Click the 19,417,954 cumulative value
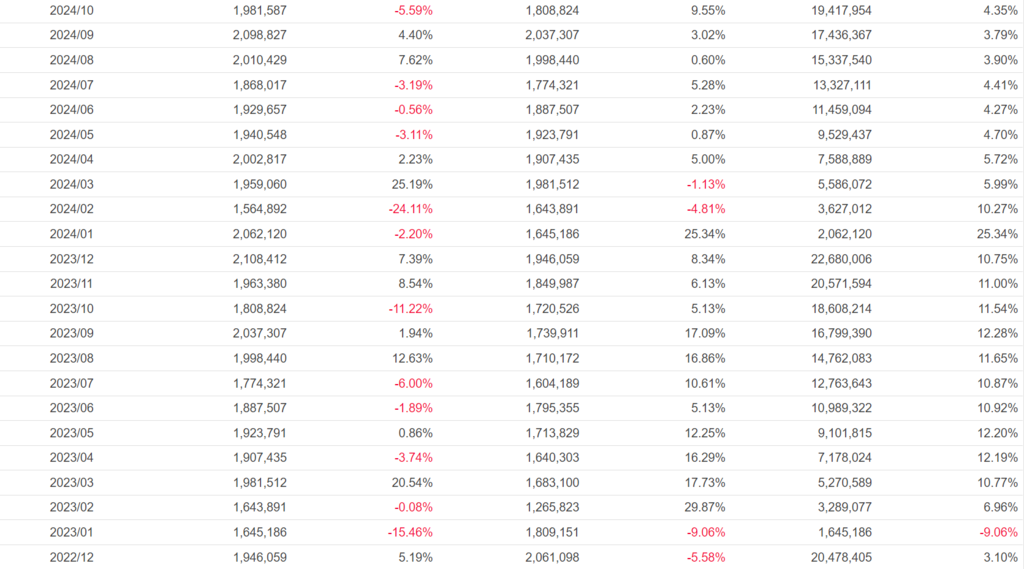Image resolution: width=1024 pixels, height=569 pixels. (837, 10)
